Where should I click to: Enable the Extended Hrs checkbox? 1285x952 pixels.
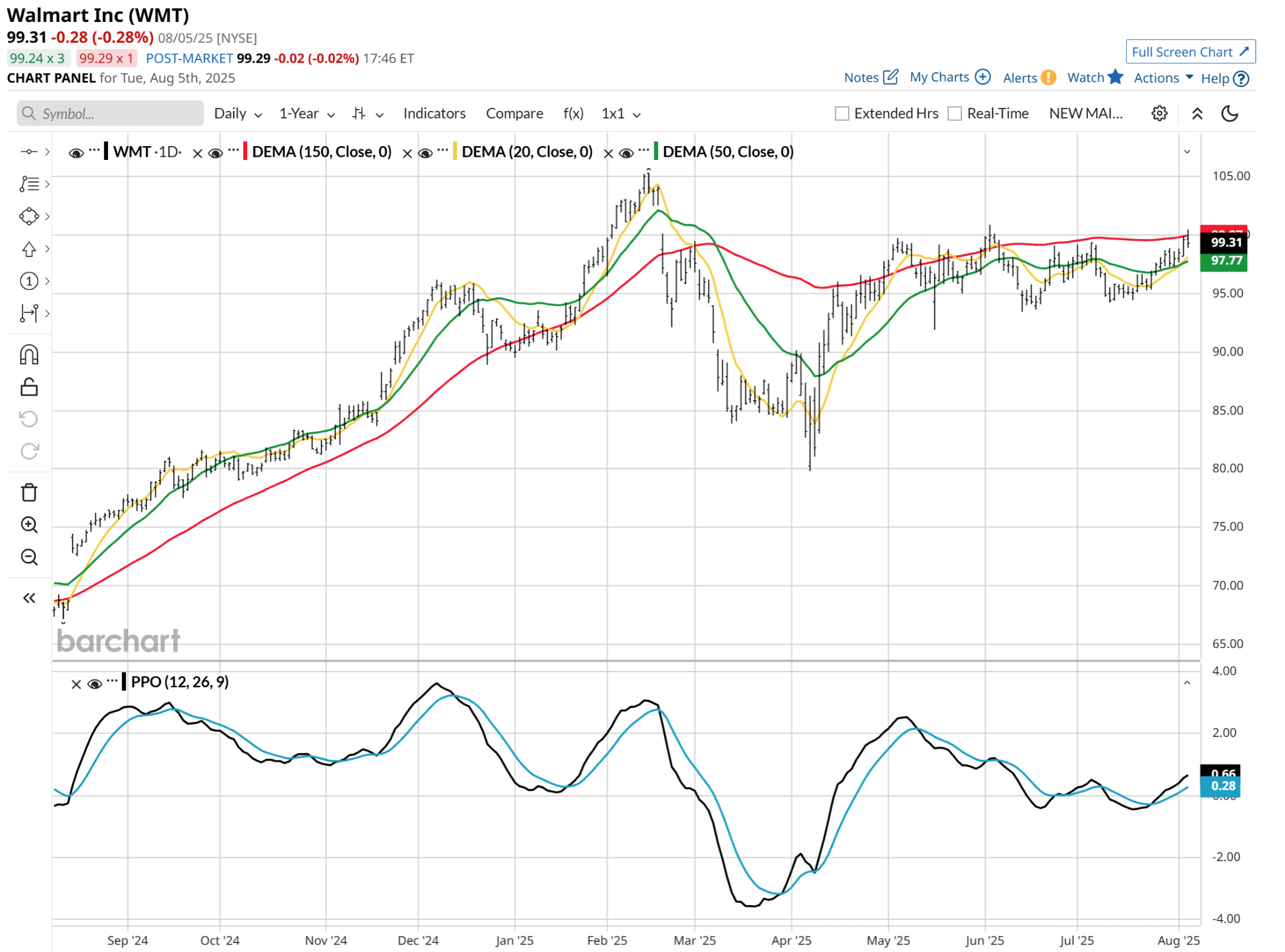[x=842, y=114]
